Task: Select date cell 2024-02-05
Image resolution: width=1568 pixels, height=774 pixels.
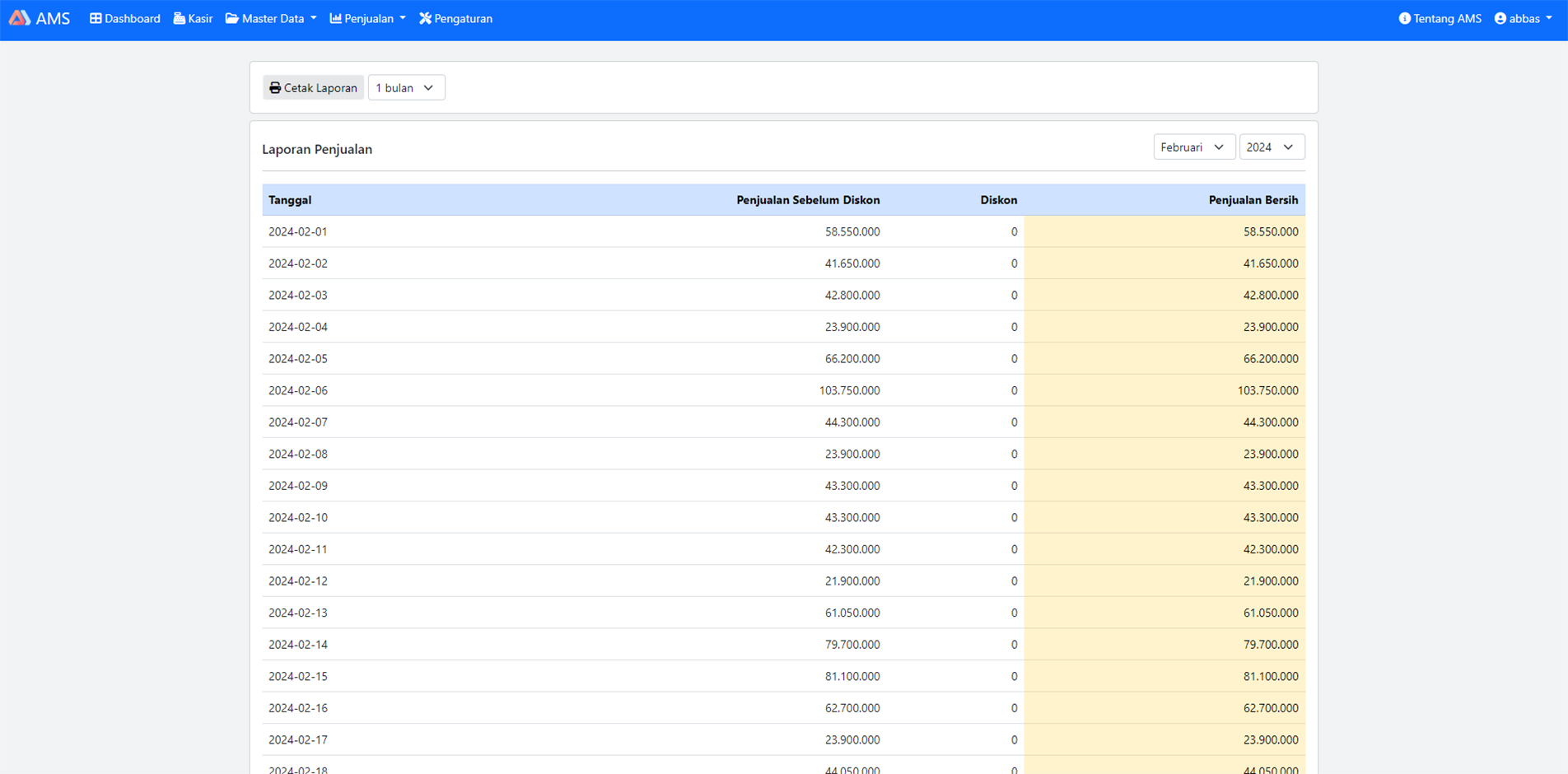Action: click(298, 358)
